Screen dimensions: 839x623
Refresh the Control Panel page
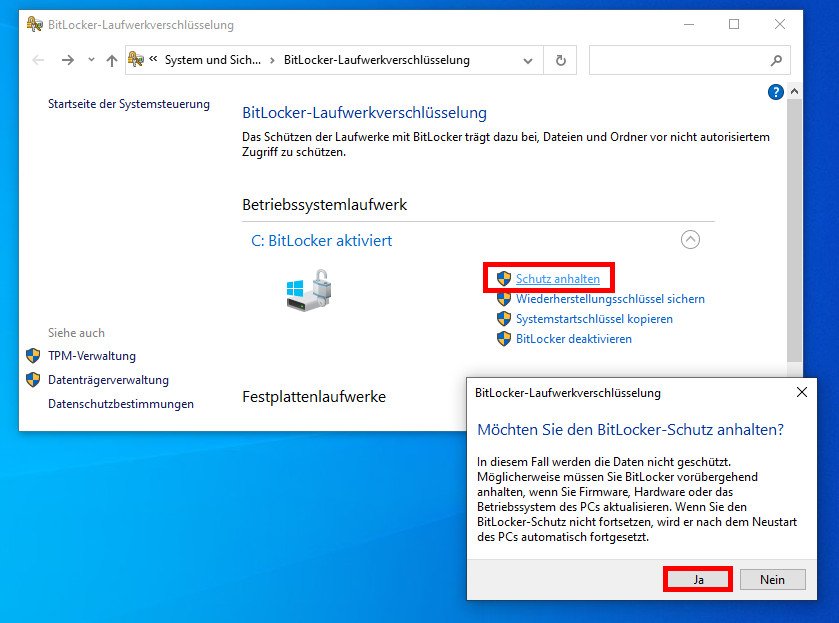(560, 60)
